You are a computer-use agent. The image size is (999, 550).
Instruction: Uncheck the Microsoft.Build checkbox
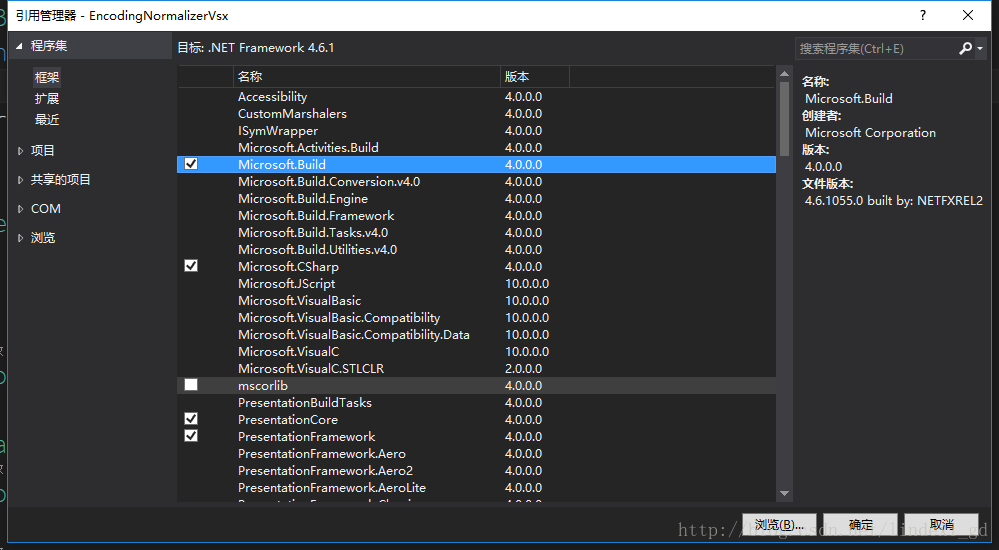coord(190,164)
